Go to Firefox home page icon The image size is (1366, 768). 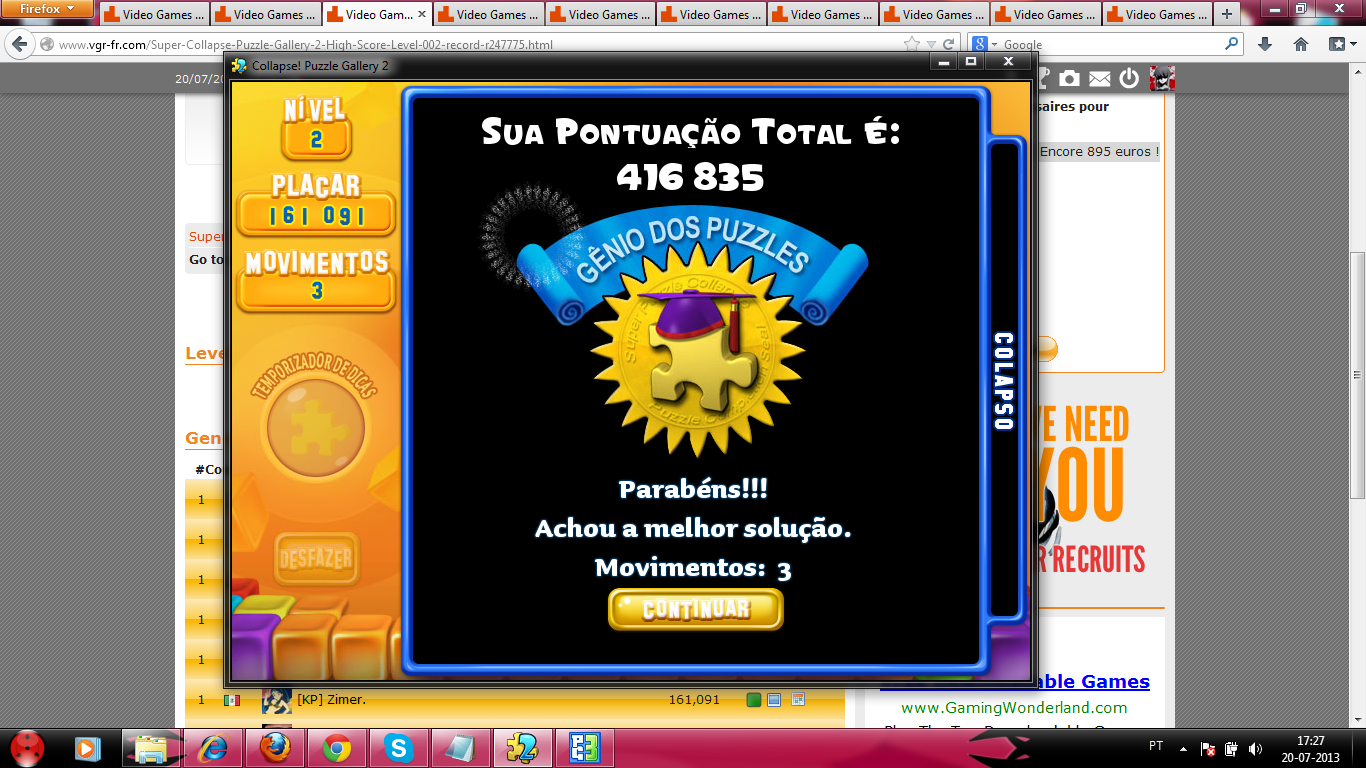tap(1301, 44)
